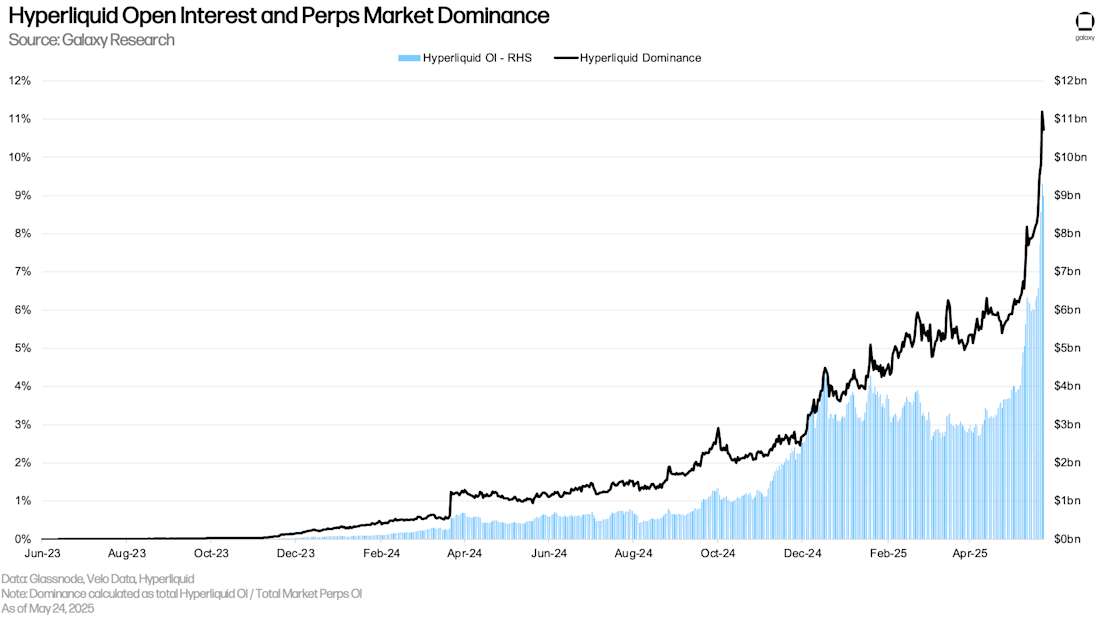
Task: Click the 6% left axis label
Action: pyautogui.click(x=22, y=310)
